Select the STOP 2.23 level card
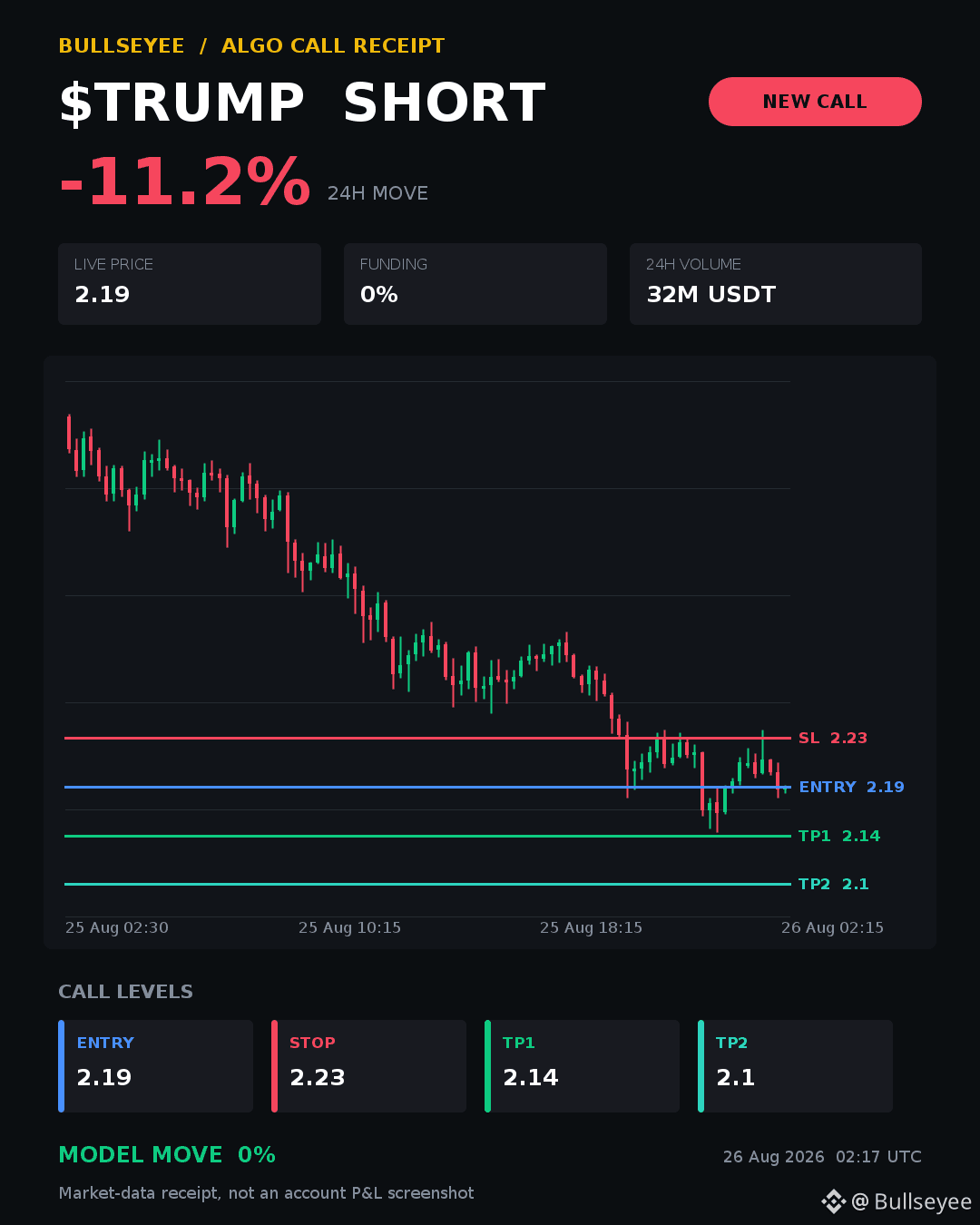The width and height of the screenshot is (980, 1225). pos(368,1066)
